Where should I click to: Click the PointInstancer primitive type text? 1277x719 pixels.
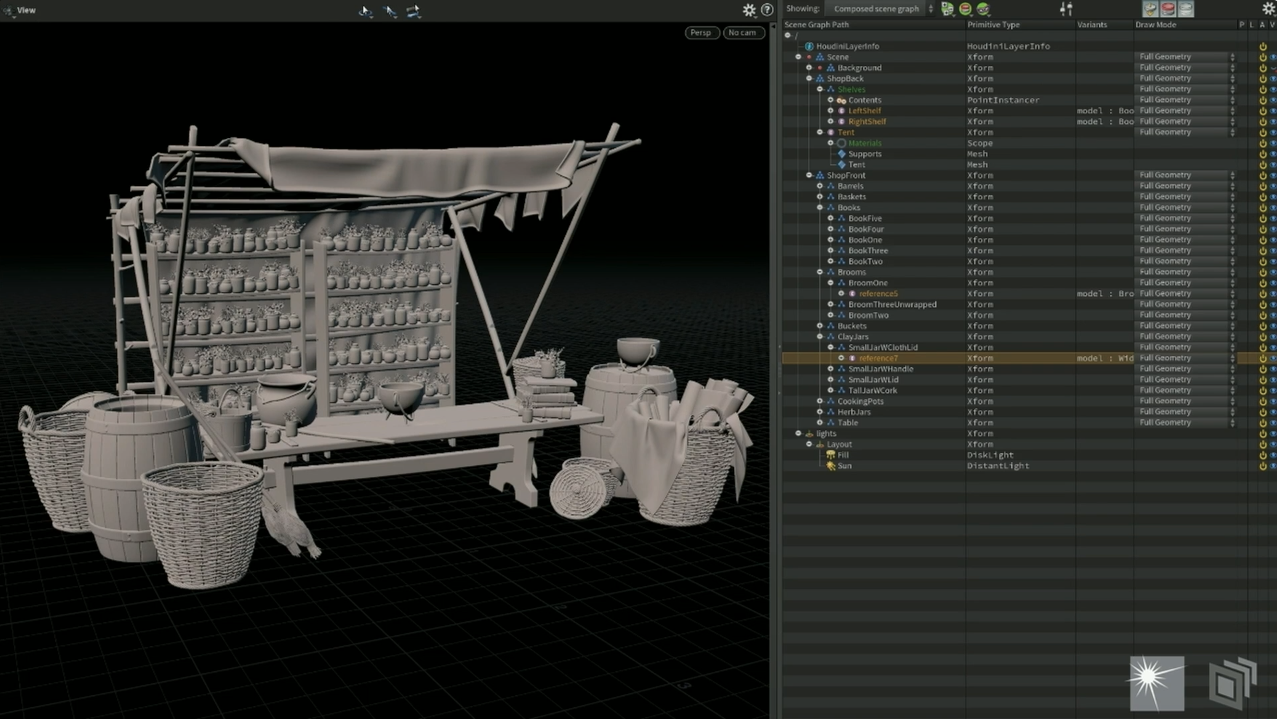tap(1003, 100)
